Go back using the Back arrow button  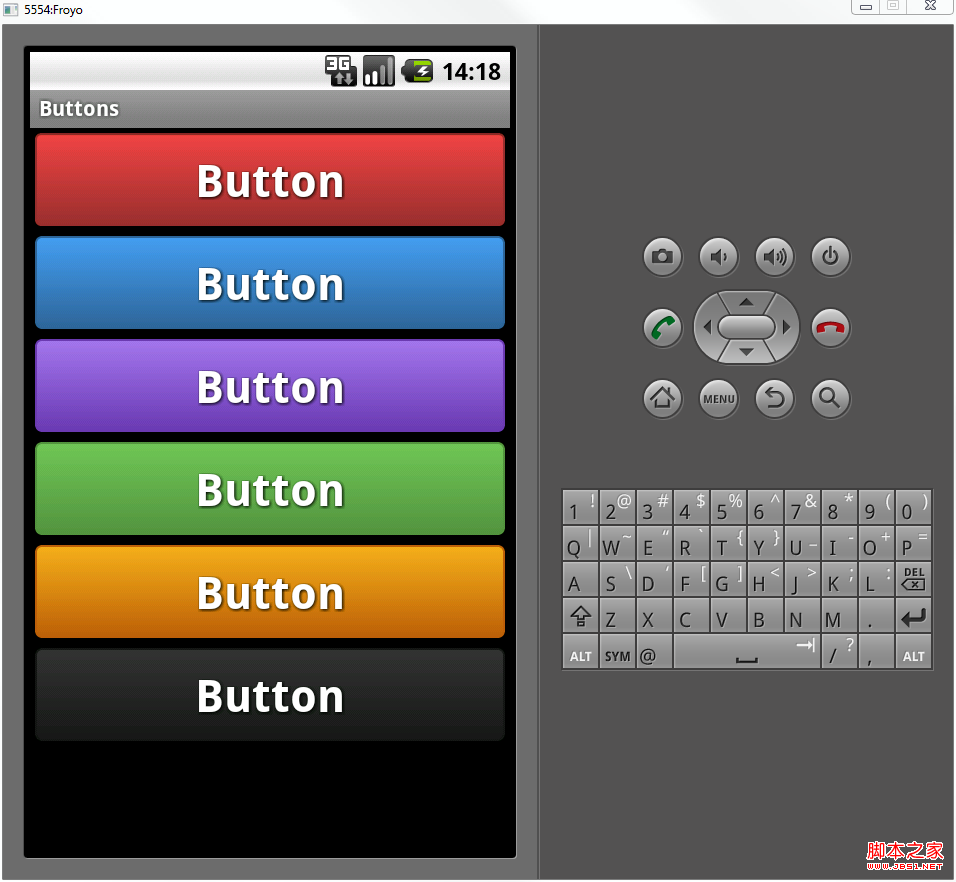774,399
